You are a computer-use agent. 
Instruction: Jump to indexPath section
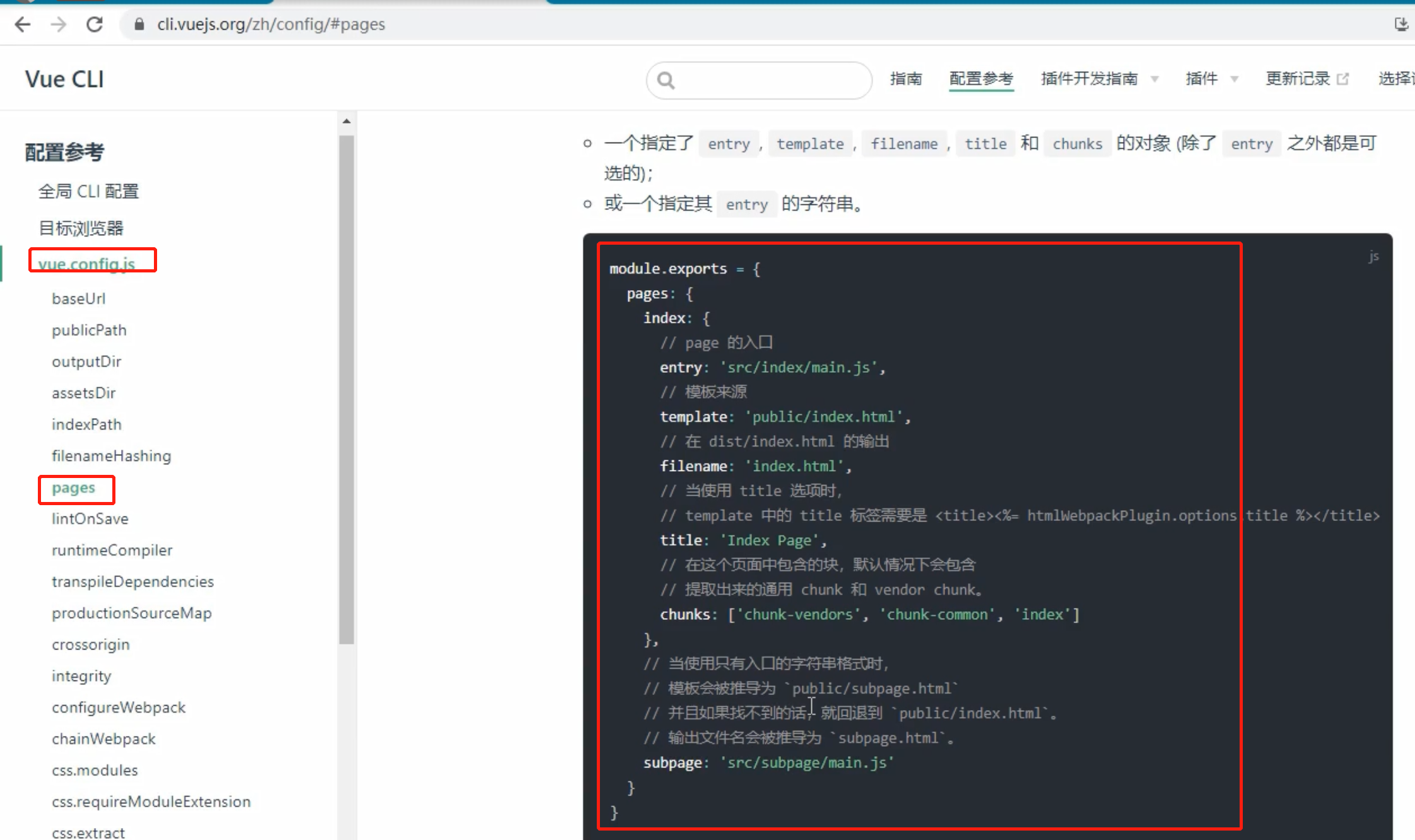pos(86,424)
